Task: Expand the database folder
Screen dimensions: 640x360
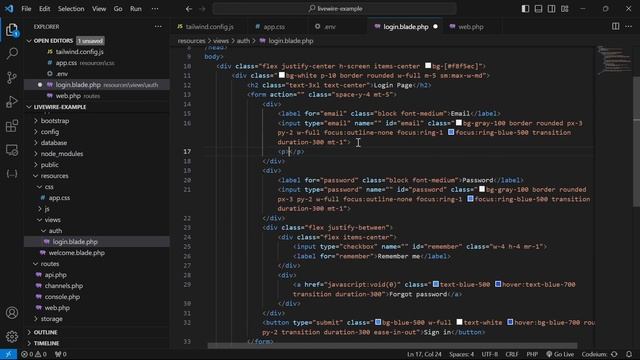Action: pyautogui.click(x=54, y=143)
